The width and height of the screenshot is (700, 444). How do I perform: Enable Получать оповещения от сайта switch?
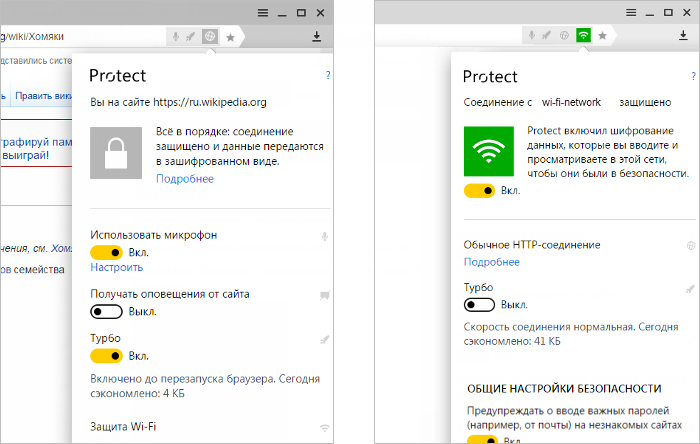pos(106,311)
